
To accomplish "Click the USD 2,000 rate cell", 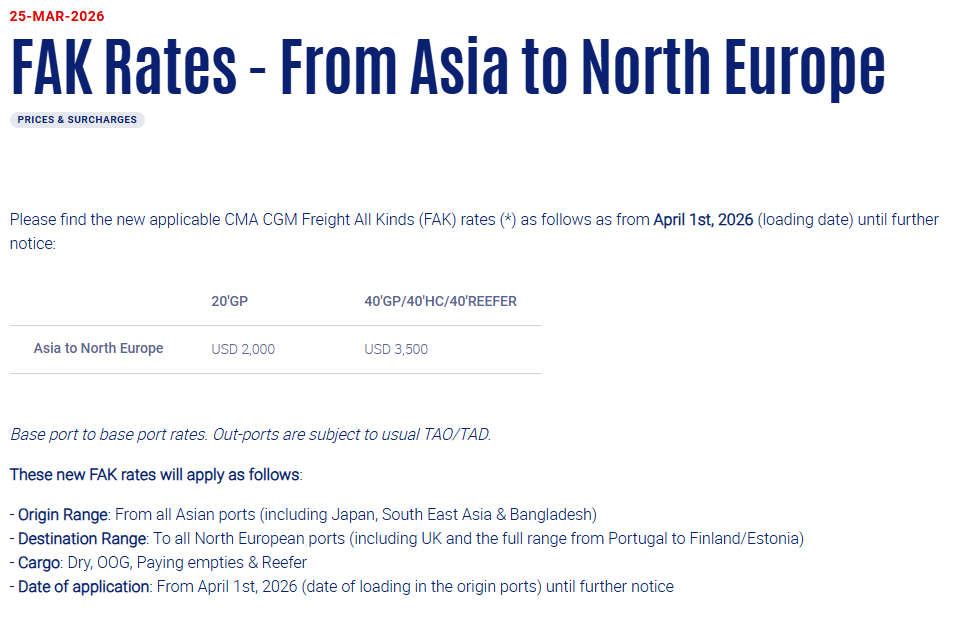I will point(243,349).
